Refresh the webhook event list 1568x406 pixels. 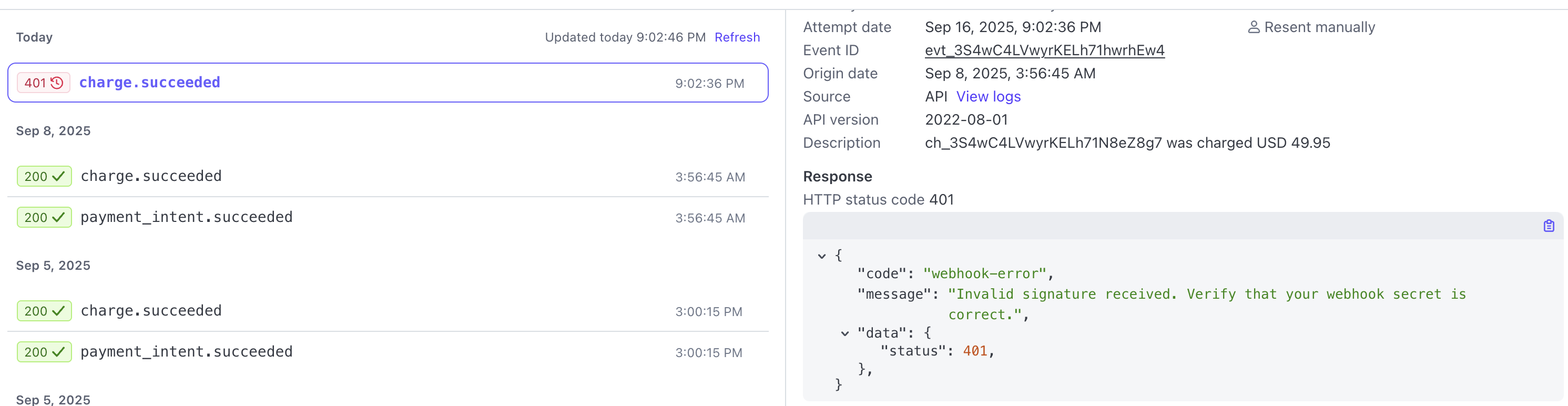[x=737, y=37]
